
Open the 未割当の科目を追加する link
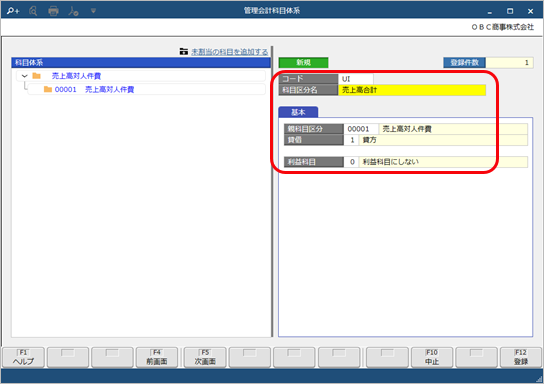229,52
